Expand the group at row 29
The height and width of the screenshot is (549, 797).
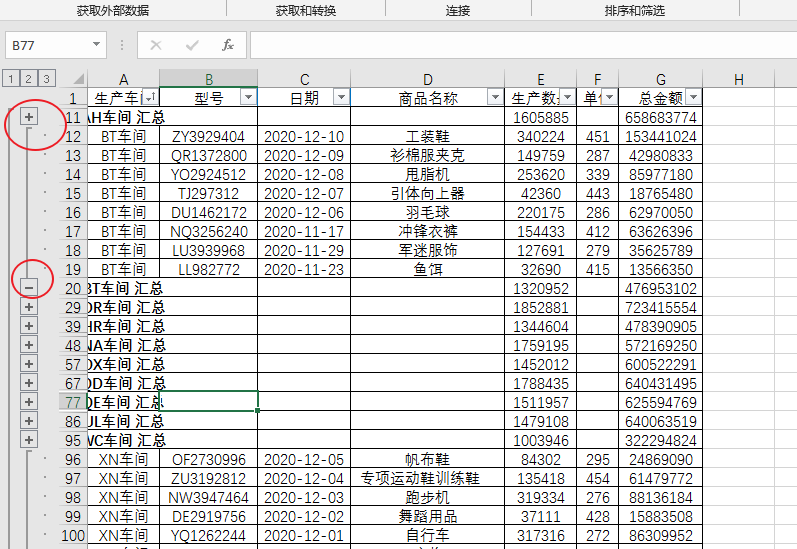[29, 307]
